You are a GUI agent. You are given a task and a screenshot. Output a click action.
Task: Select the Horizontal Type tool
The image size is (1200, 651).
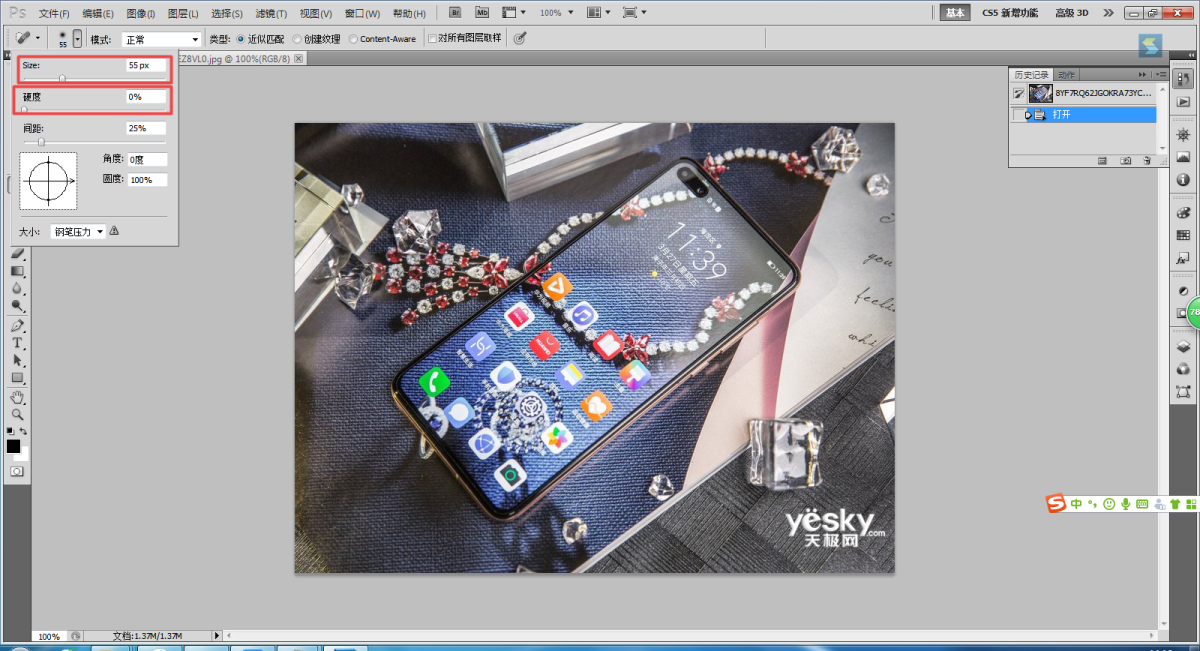point(17,343)
